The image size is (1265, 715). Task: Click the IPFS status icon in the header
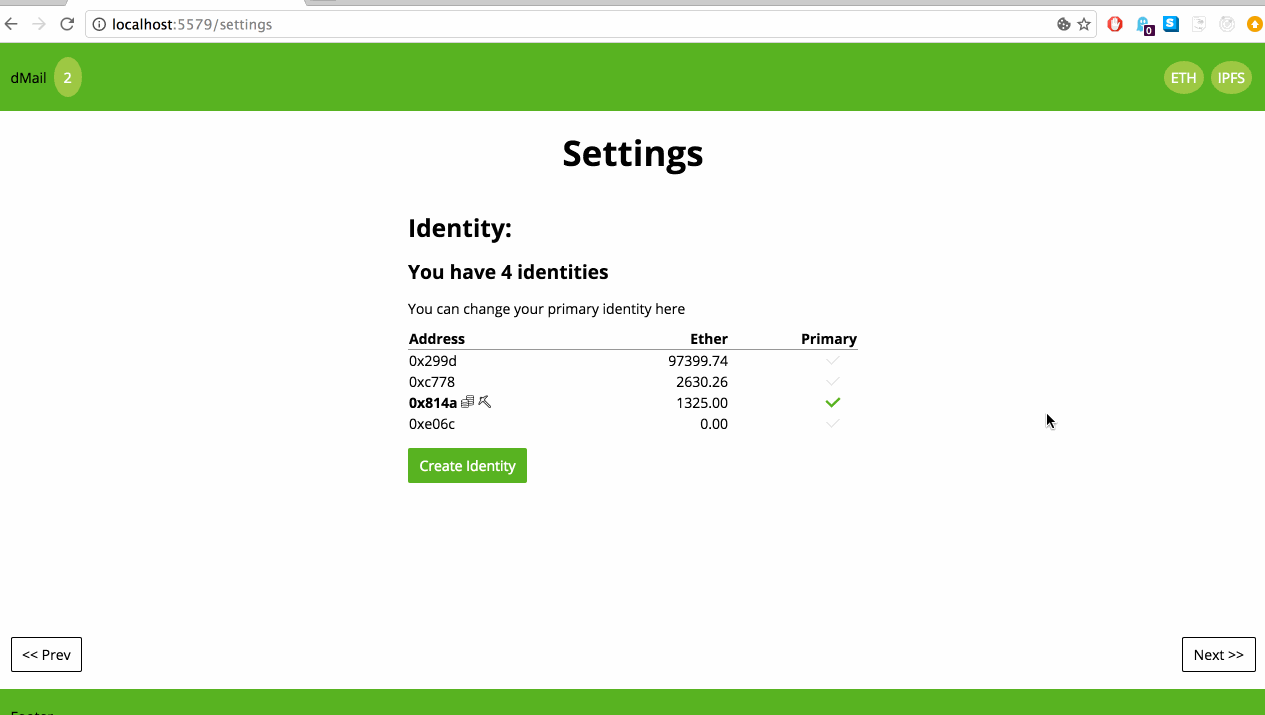[x=1231, y=77]
